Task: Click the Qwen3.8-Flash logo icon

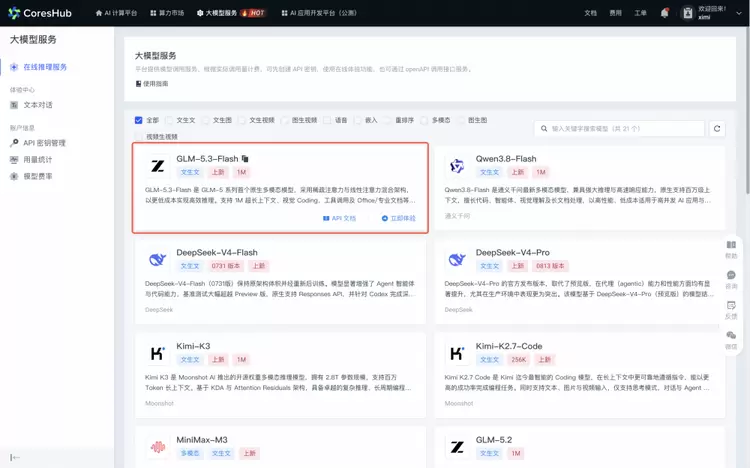Action: click(457, 166)
